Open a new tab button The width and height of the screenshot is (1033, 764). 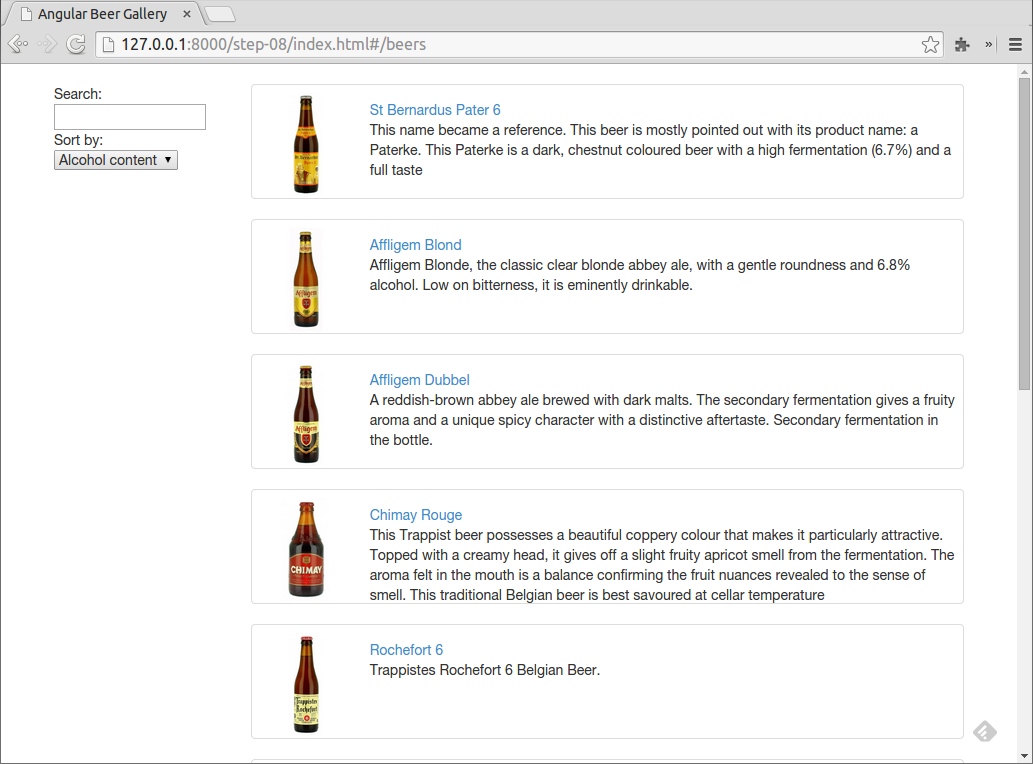click(x=220, y=14)
